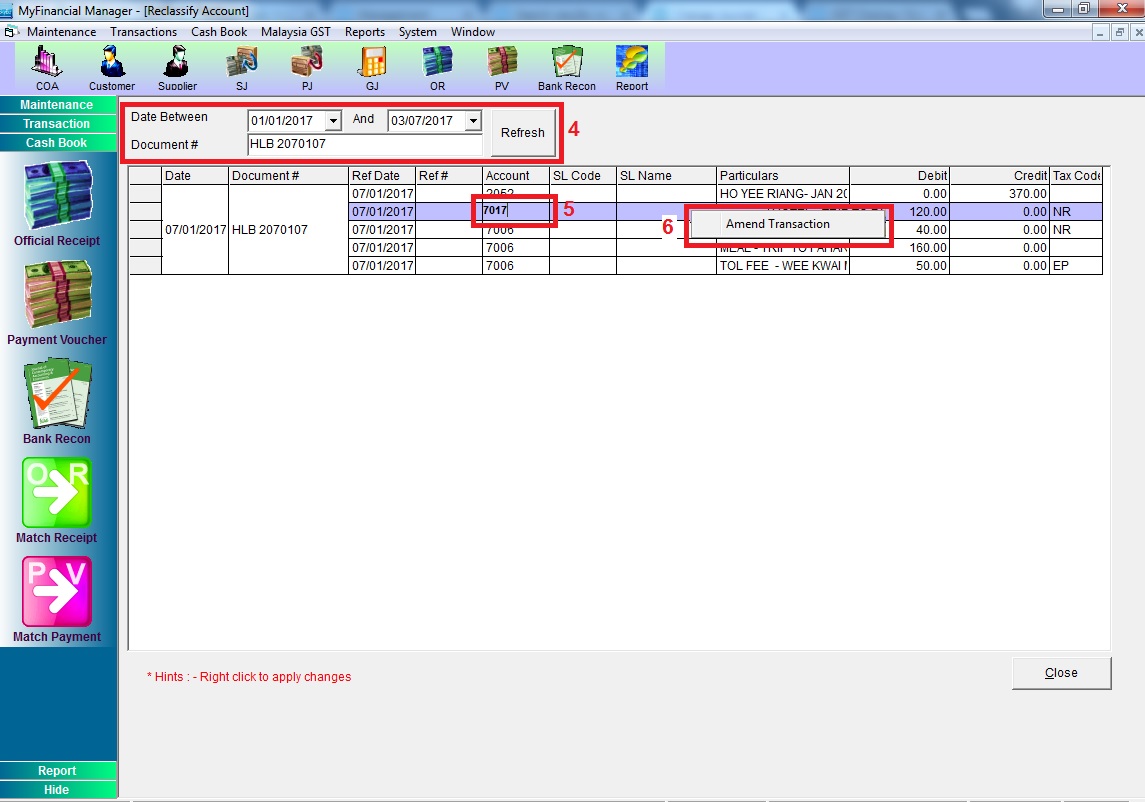Open the GJ general journal icon
1145x802 pixels.
click(x=372, y=66)
